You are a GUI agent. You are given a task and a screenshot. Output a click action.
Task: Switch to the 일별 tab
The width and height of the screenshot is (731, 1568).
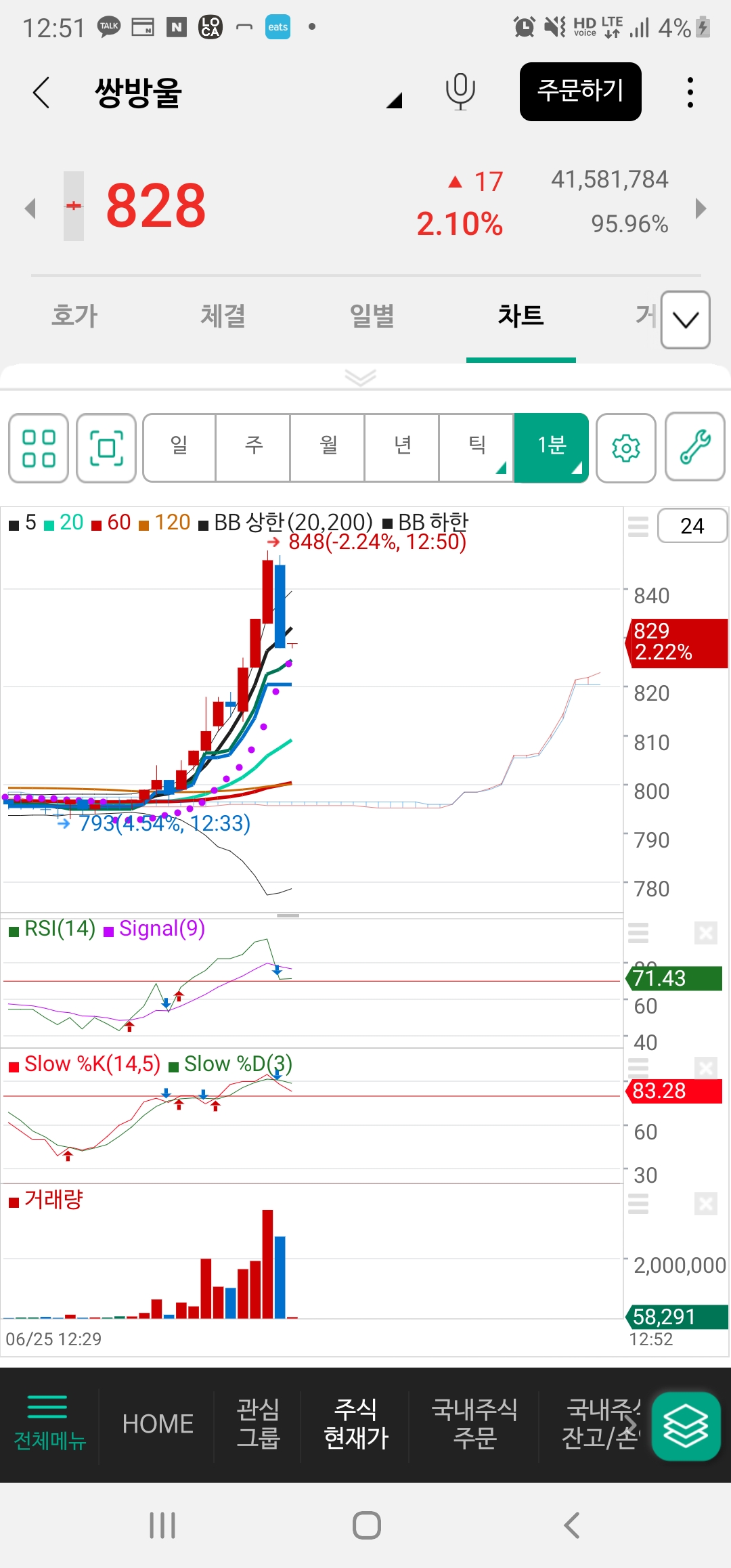coord(372,315)
